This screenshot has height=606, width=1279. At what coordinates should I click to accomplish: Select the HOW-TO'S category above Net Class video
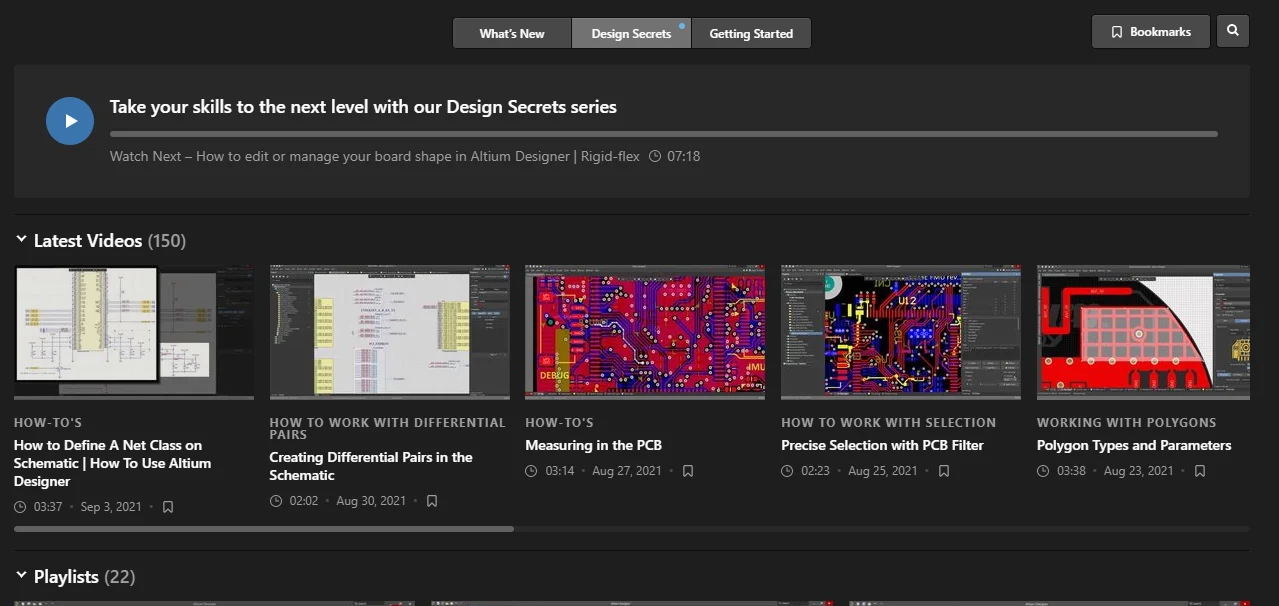tap(48, 423)
